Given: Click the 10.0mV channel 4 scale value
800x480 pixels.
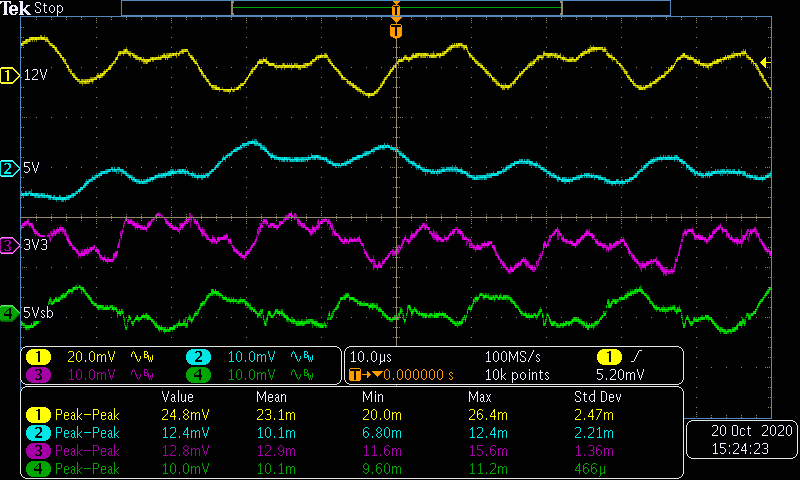Looking at the screenshot, I should click(252, 375).
